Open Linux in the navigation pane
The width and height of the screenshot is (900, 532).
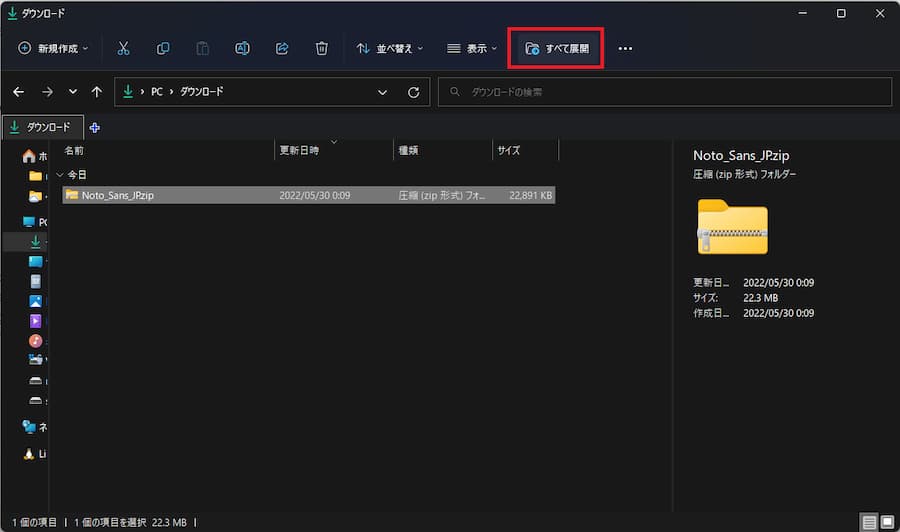34,454
